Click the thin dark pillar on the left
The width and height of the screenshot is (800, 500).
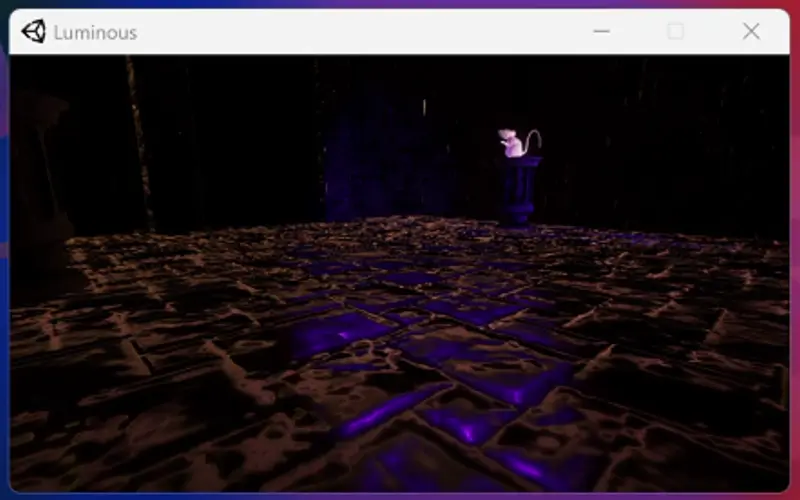pyautogui.click(x=138, y=140)
